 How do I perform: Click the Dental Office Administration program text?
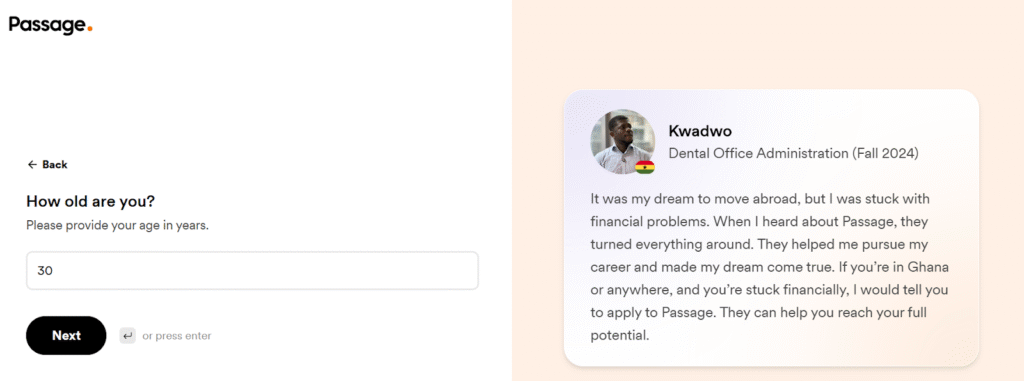[758, 154]
